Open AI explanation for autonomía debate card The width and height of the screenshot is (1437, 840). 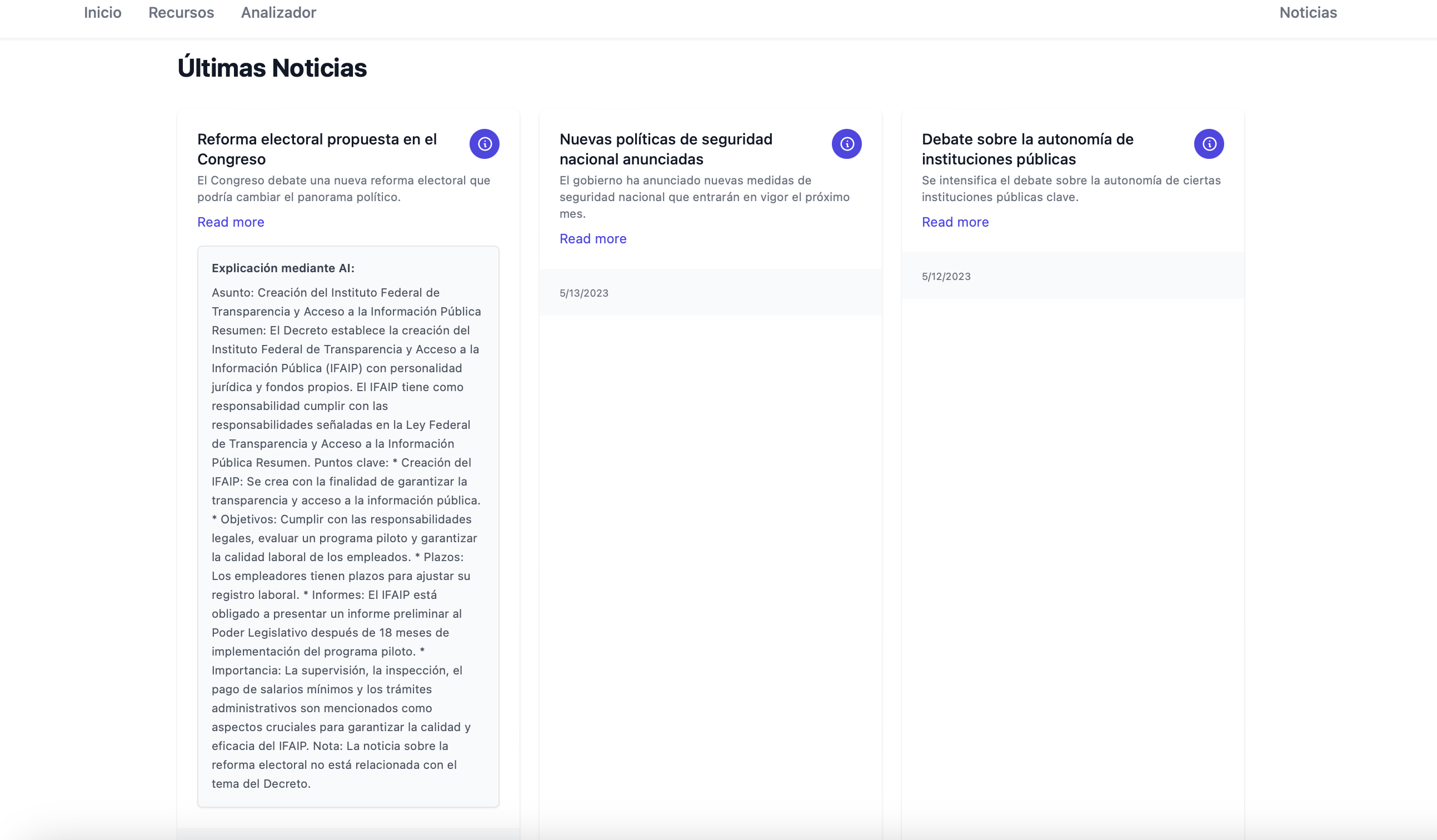1208,144
